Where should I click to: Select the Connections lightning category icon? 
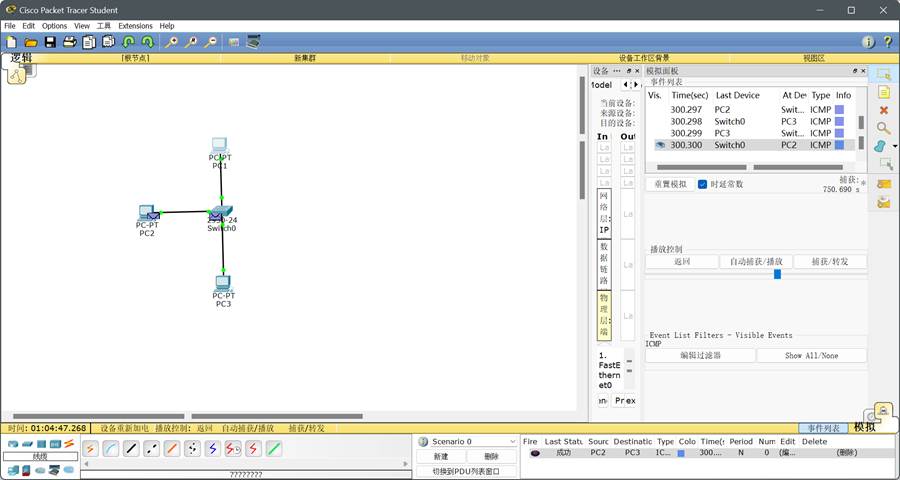[x=69, y=444]
